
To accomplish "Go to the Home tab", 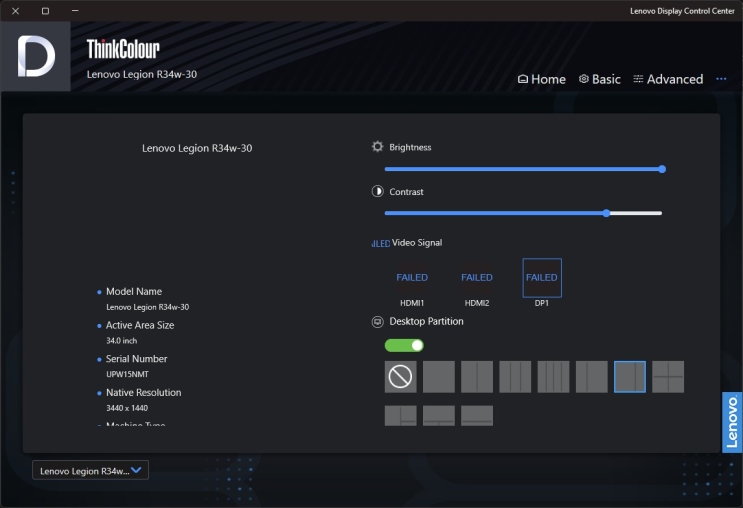I will pyautogui.click(x=541, y=79).
